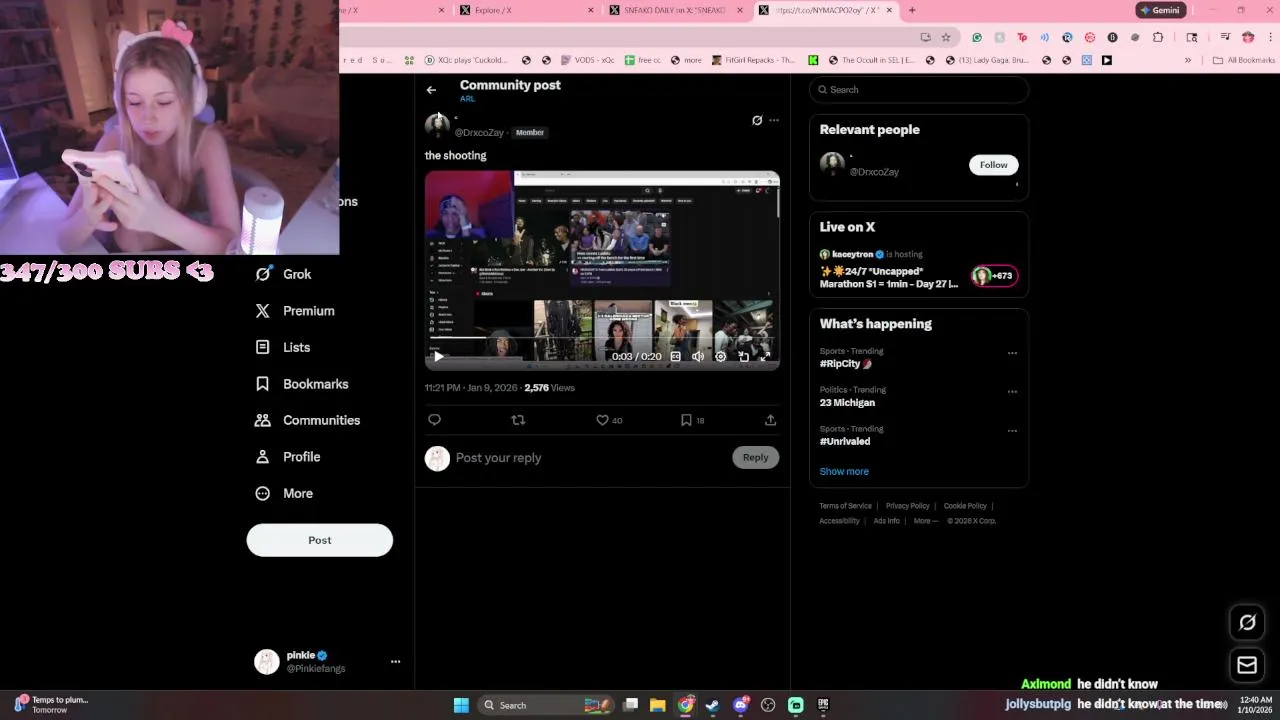
Task: Open the post's three-dot menu
Action: [774, 120]
